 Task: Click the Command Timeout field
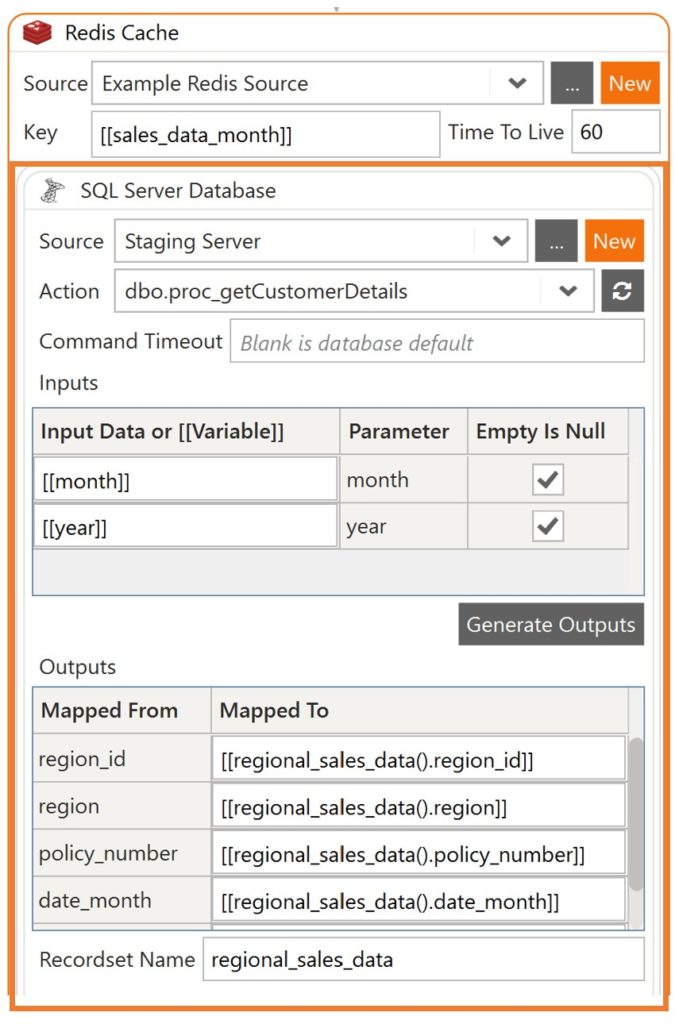[440, 341]
